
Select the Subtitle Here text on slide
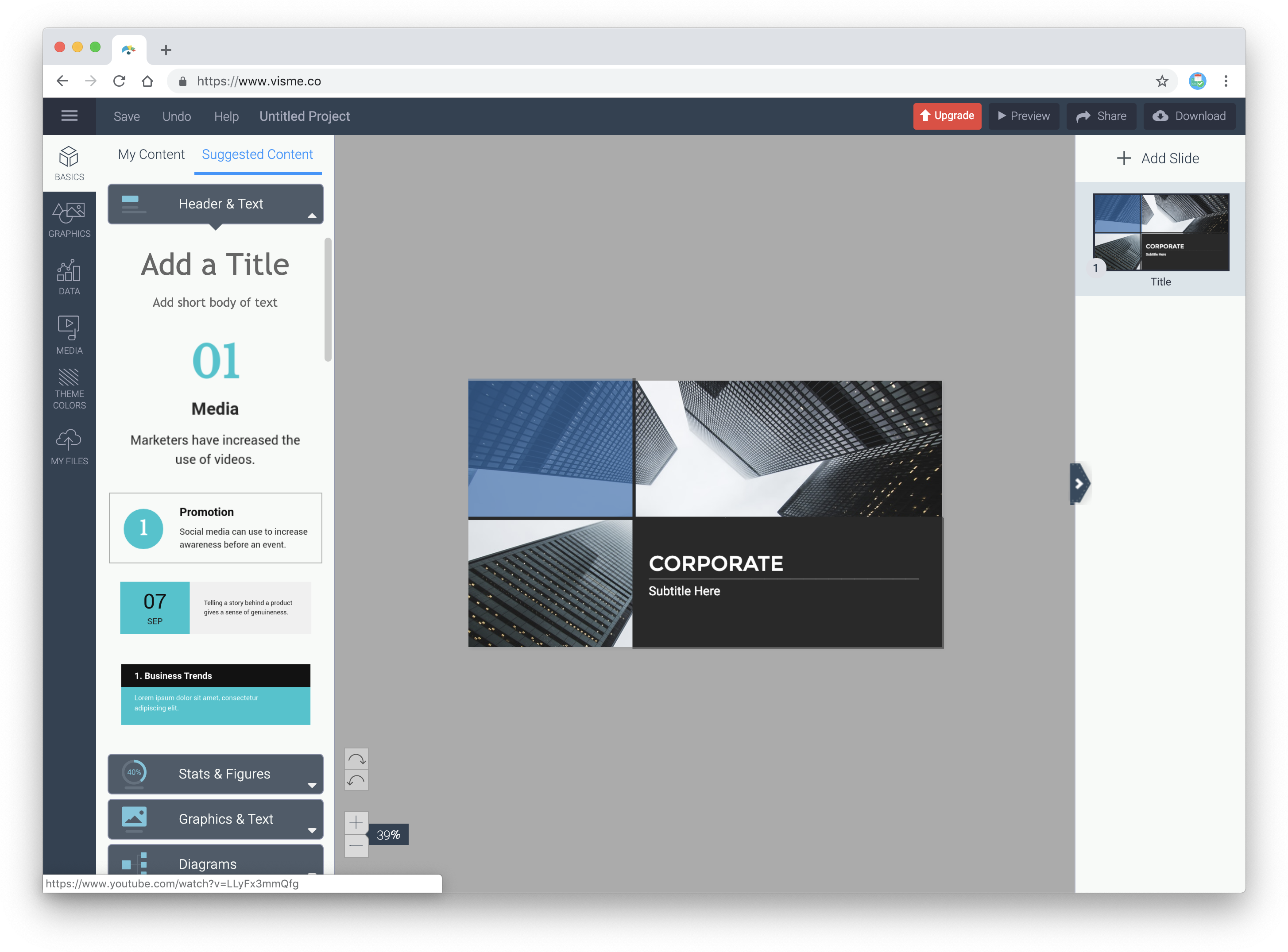coord(685,591)
